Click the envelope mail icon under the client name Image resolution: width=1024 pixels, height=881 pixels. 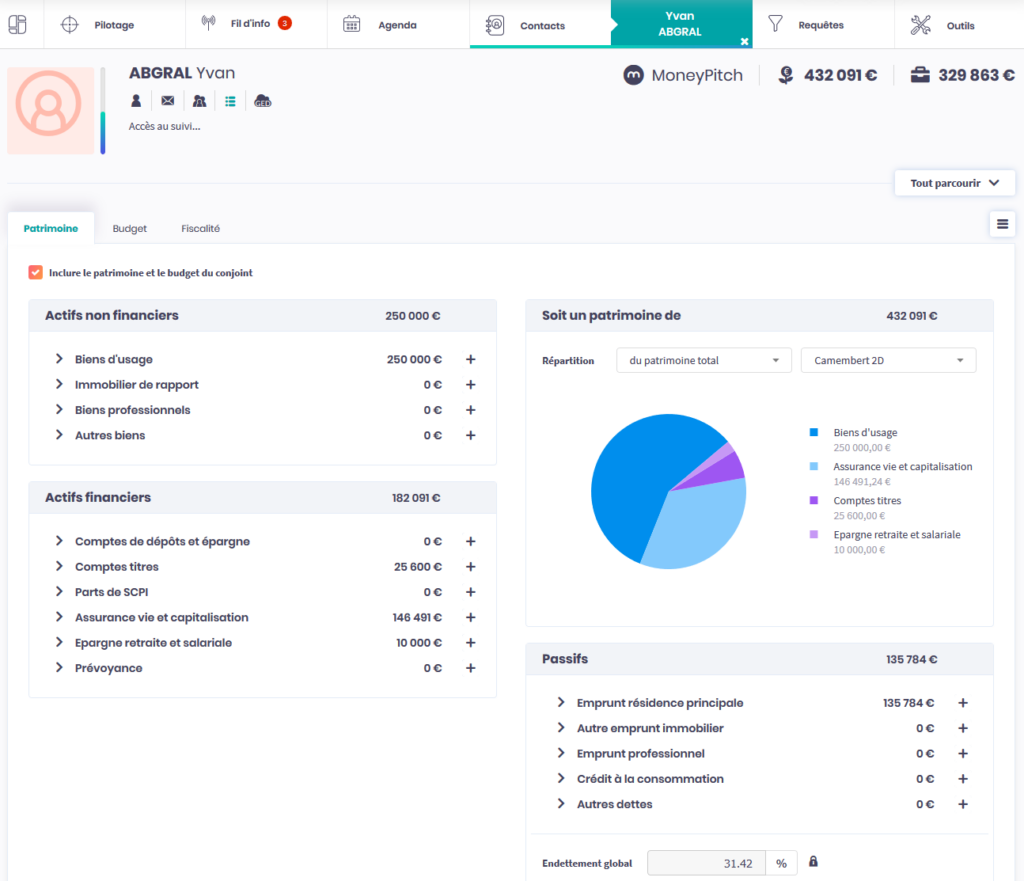point(167,101)
